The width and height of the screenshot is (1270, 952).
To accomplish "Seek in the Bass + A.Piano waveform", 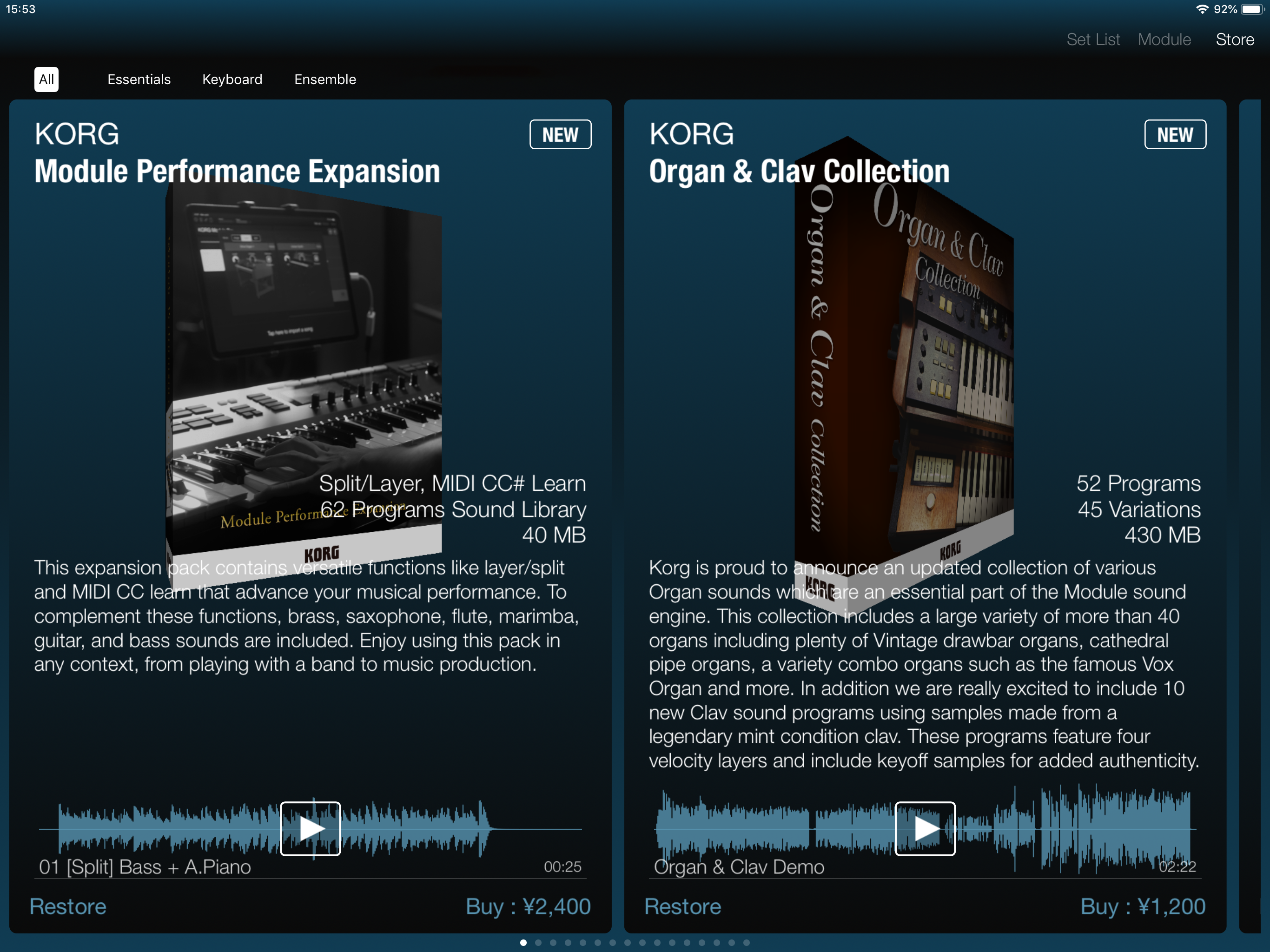I will coord(172,828).
